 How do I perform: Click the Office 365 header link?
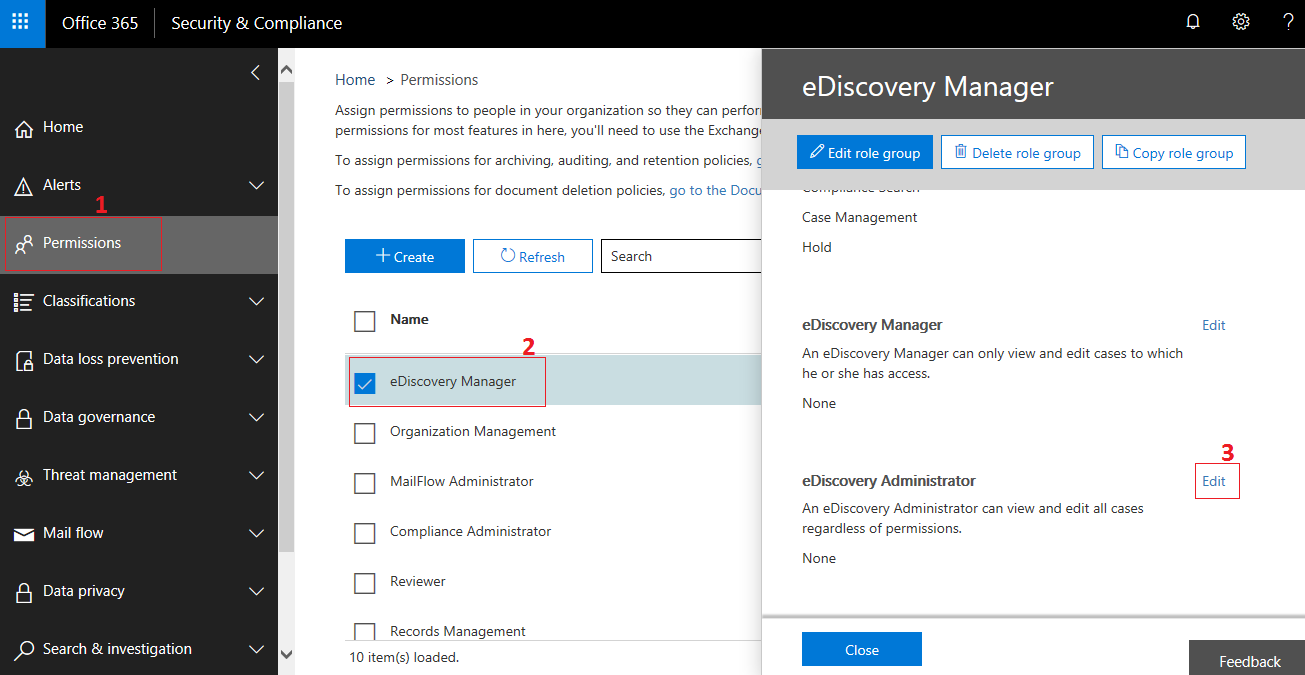click(100, 23)
